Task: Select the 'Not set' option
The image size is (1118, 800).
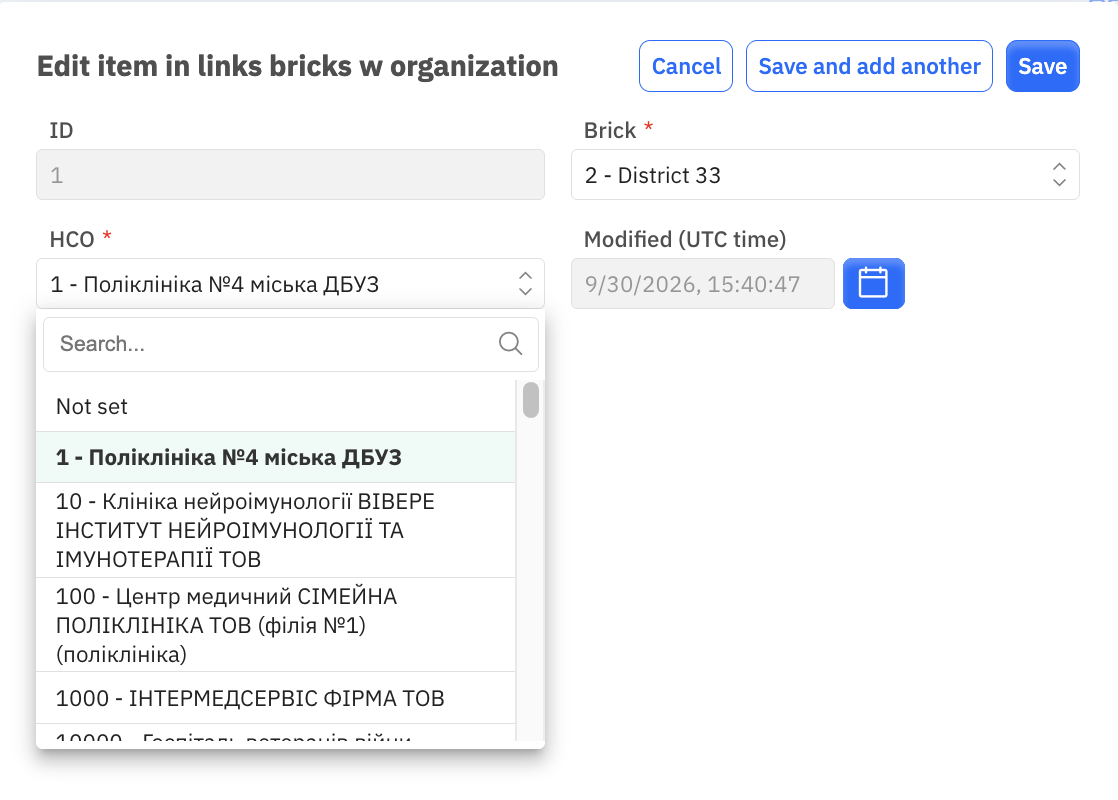Action: point(276,406)
